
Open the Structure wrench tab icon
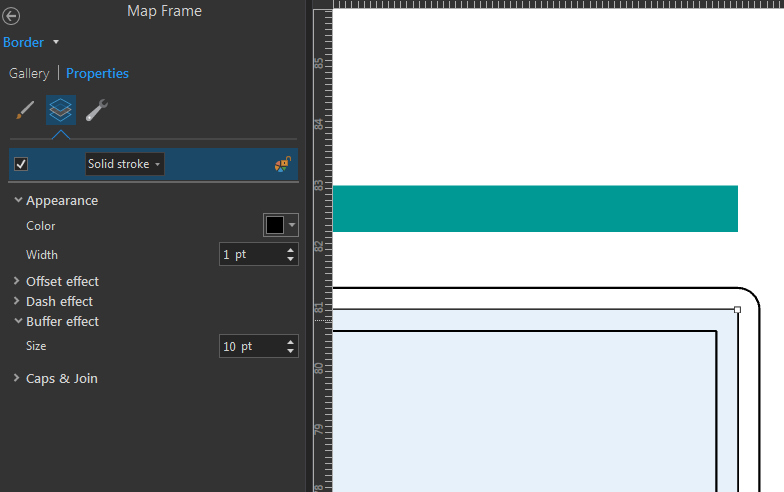click(96, 110)
